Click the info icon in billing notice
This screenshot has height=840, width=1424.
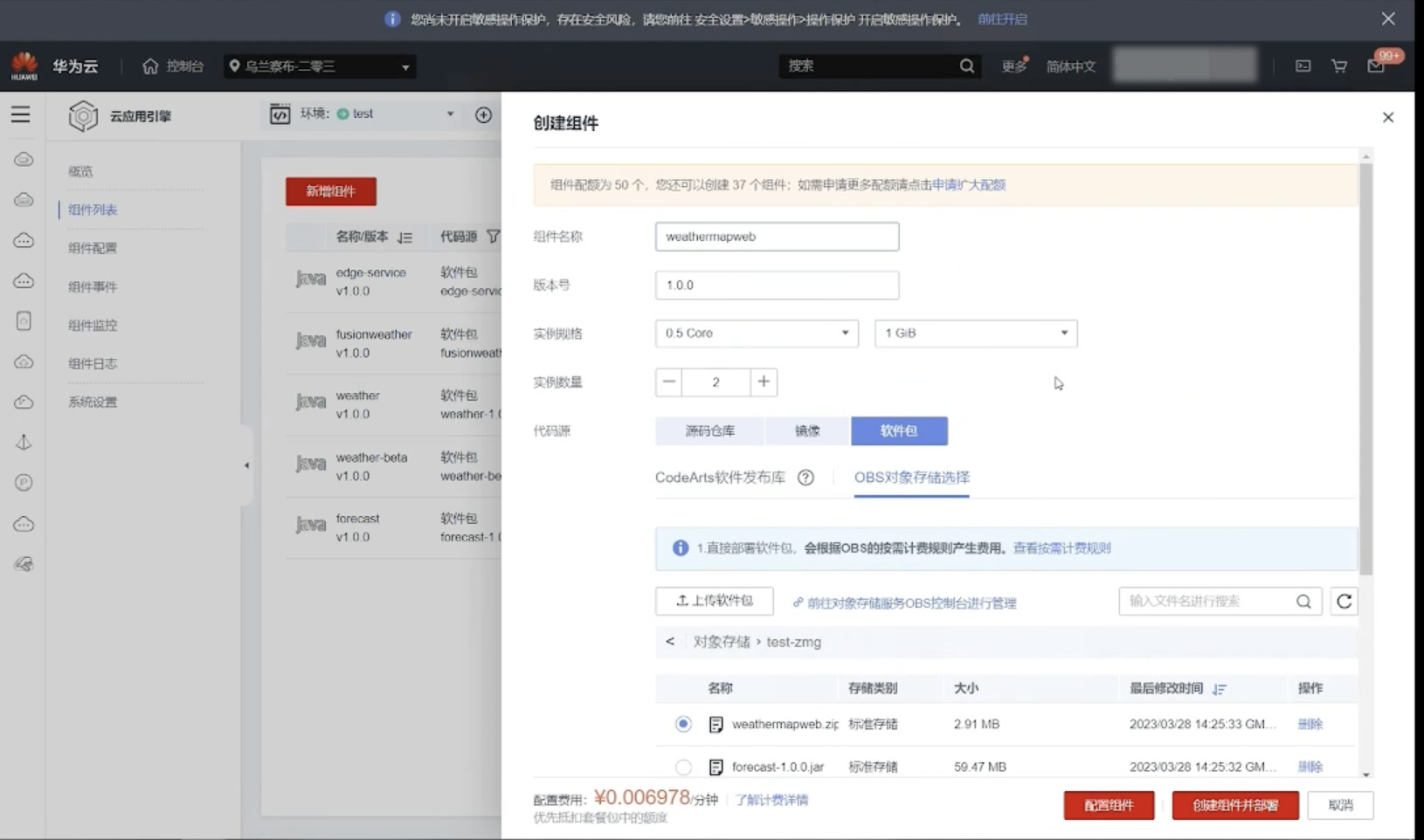[680, 547]
